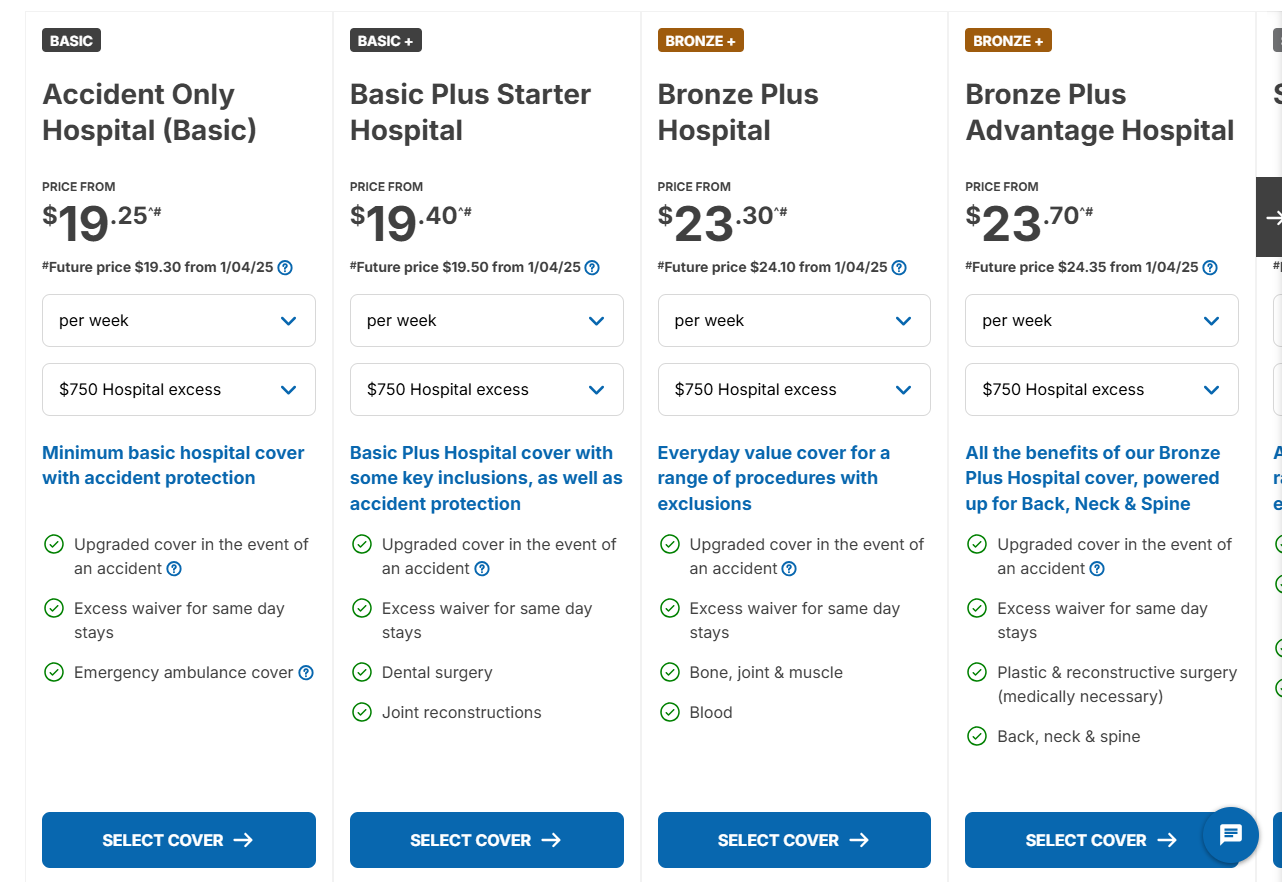
Task: Select cover for Basic Plus Starter Hospital
Action: click(x=487, y=840)
